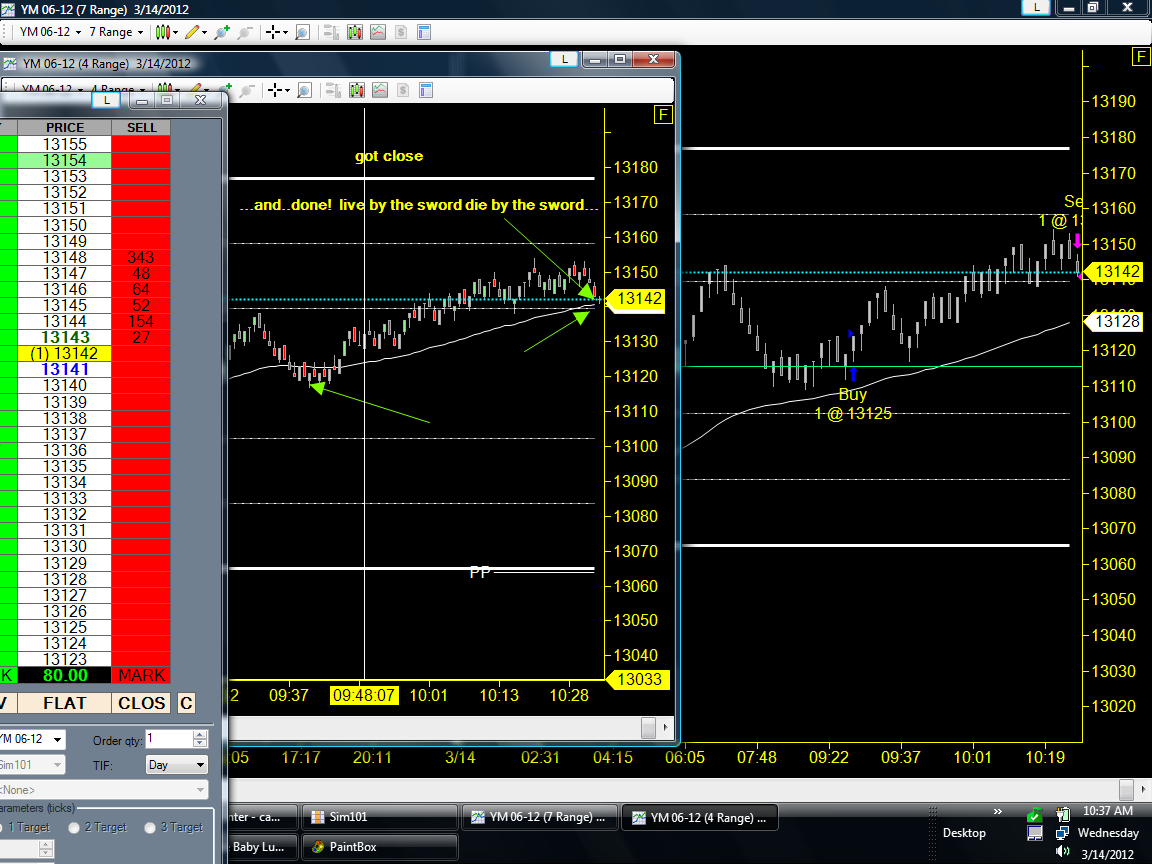Click the MARK sell cell
Screen dimensions: 1152x864
[141, 675]
